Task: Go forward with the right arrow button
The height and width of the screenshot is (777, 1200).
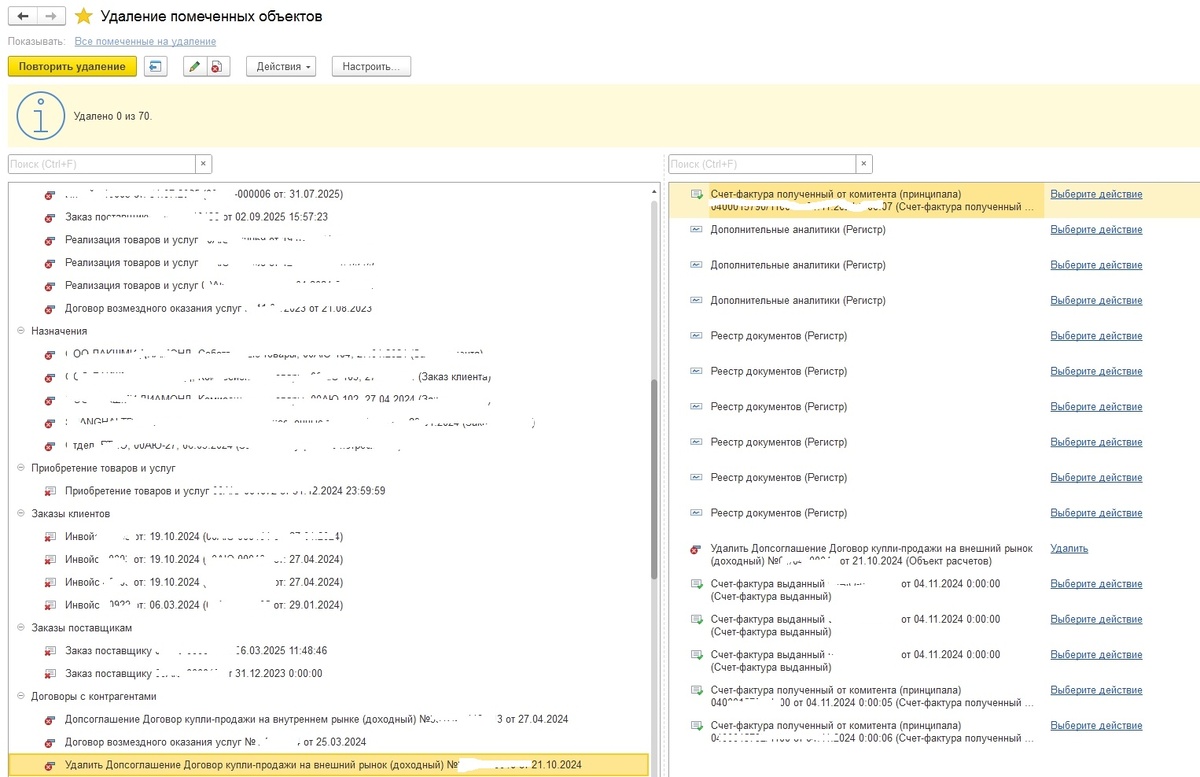Action: [51, 17]
